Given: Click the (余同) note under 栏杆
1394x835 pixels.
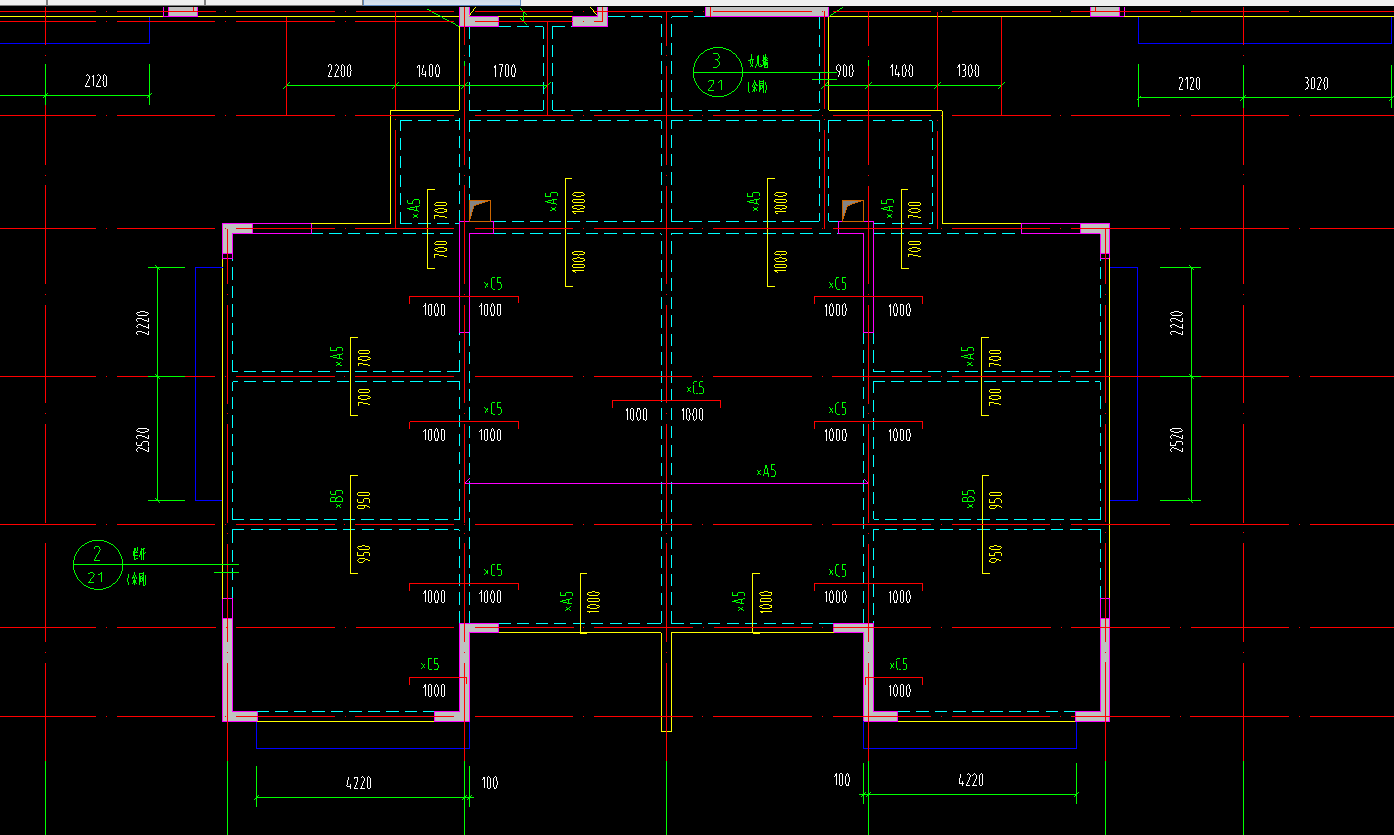Looking at the screenshot, I should 137,580.
